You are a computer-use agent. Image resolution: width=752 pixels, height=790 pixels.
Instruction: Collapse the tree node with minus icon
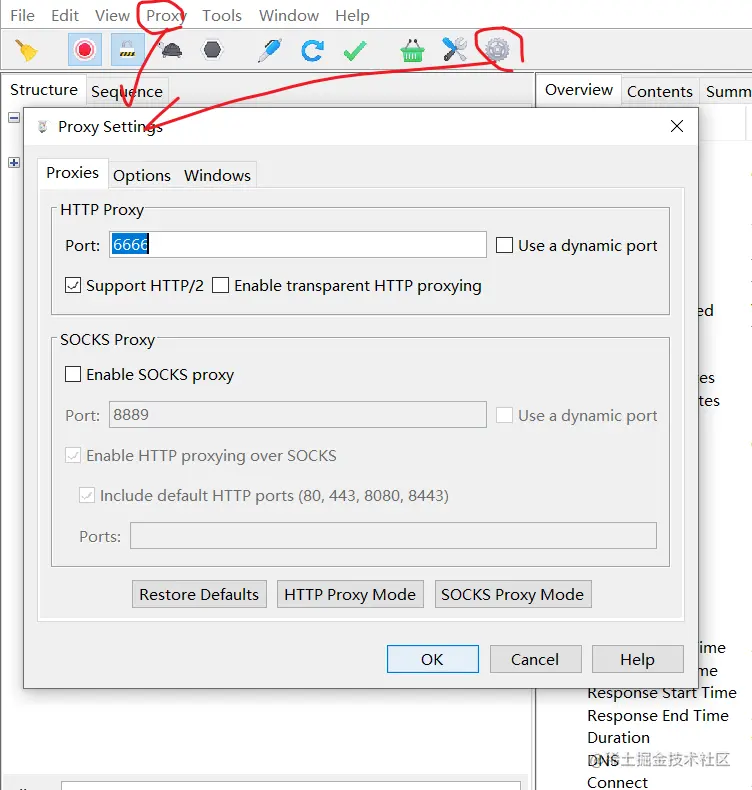tap(14, 118)
